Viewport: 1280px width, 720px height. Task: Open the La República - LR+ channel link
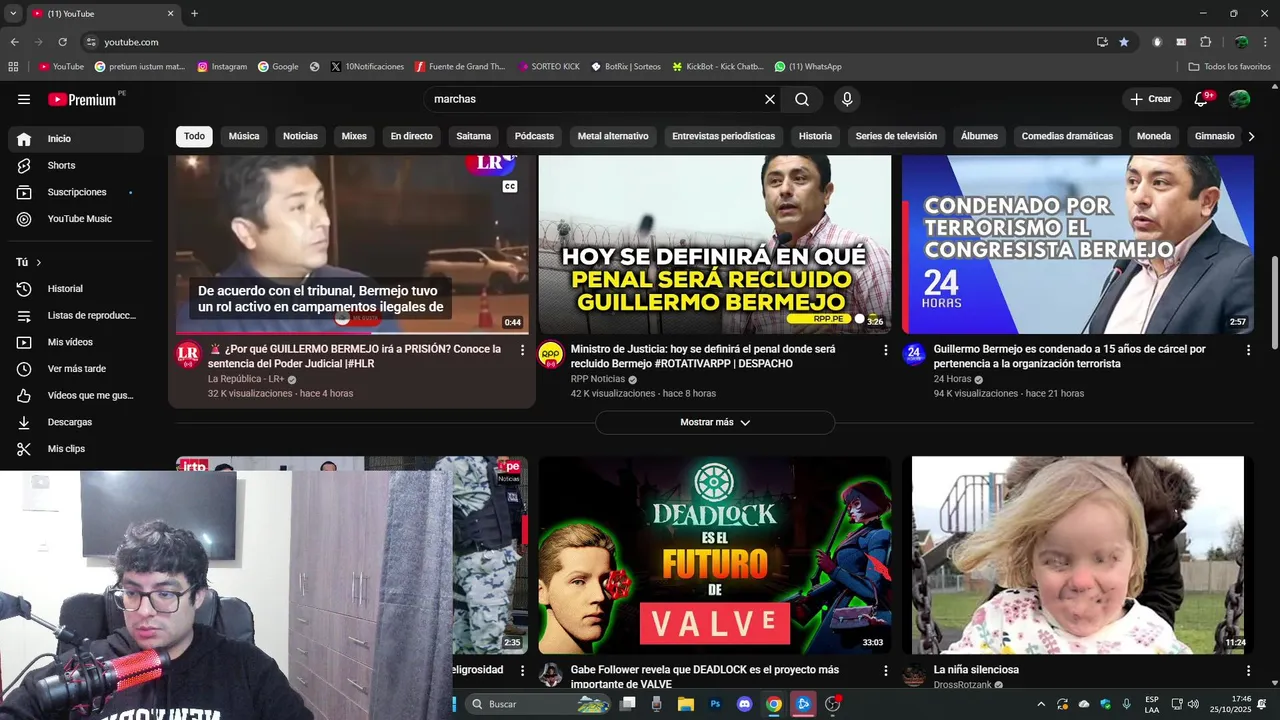tap(246, 380)
